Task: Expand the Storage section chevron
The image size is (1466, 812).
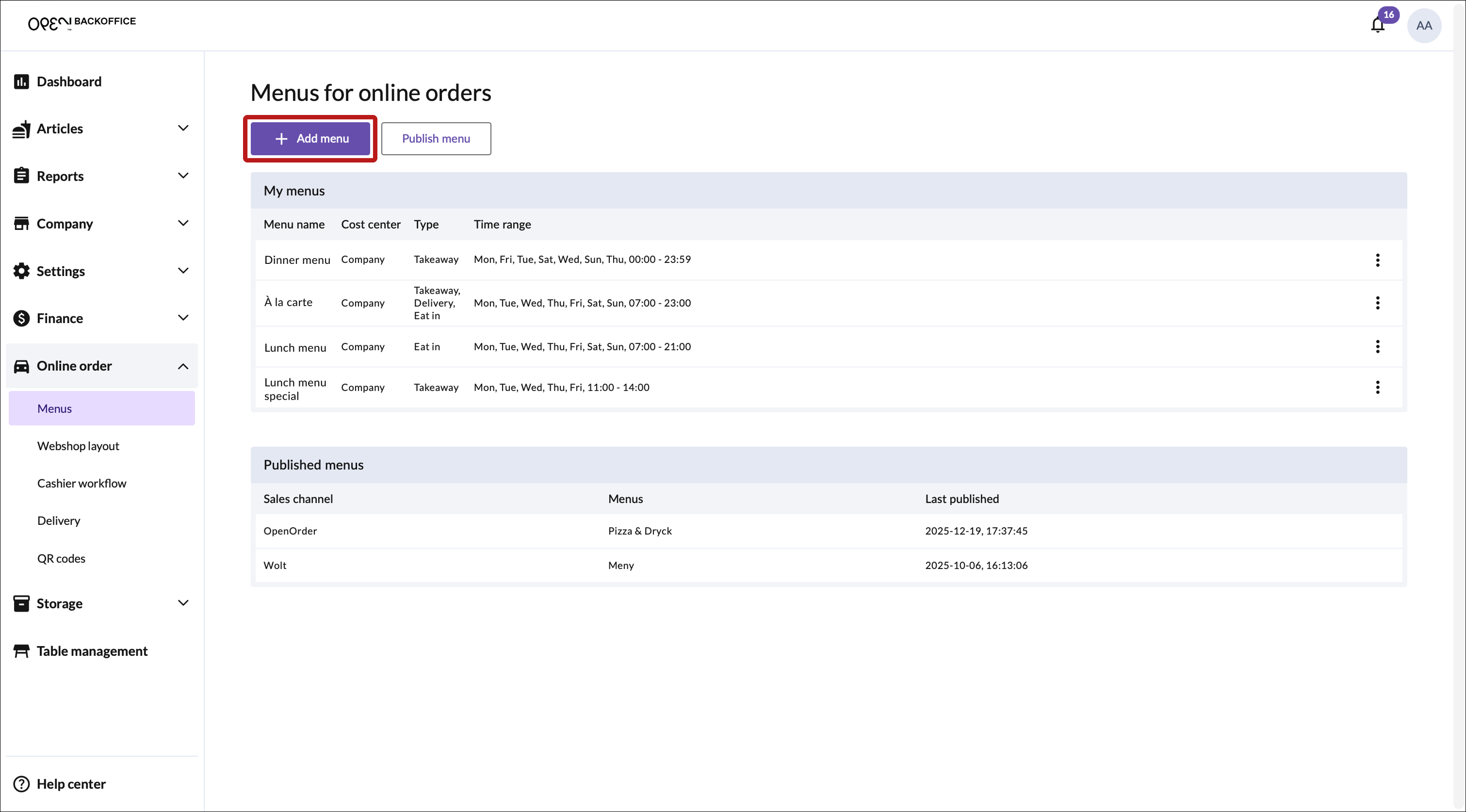Action: [183, 603]
